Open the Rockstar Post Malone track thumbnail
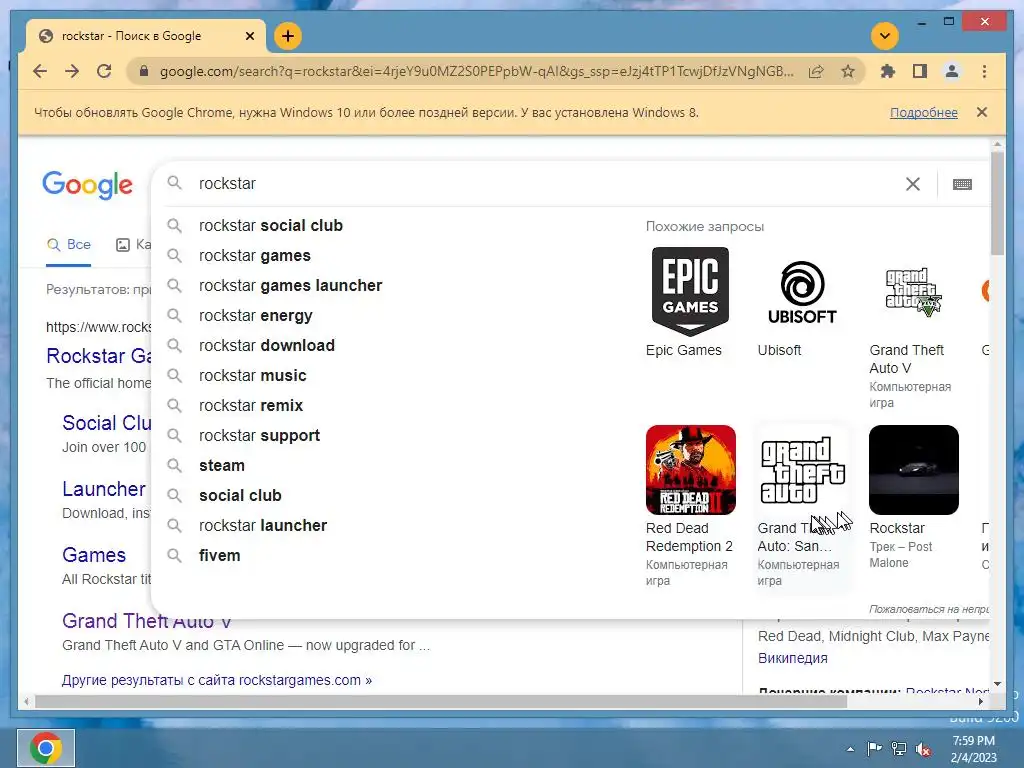The height and width of the screenshot is (768, 1024). pos(914,470)
